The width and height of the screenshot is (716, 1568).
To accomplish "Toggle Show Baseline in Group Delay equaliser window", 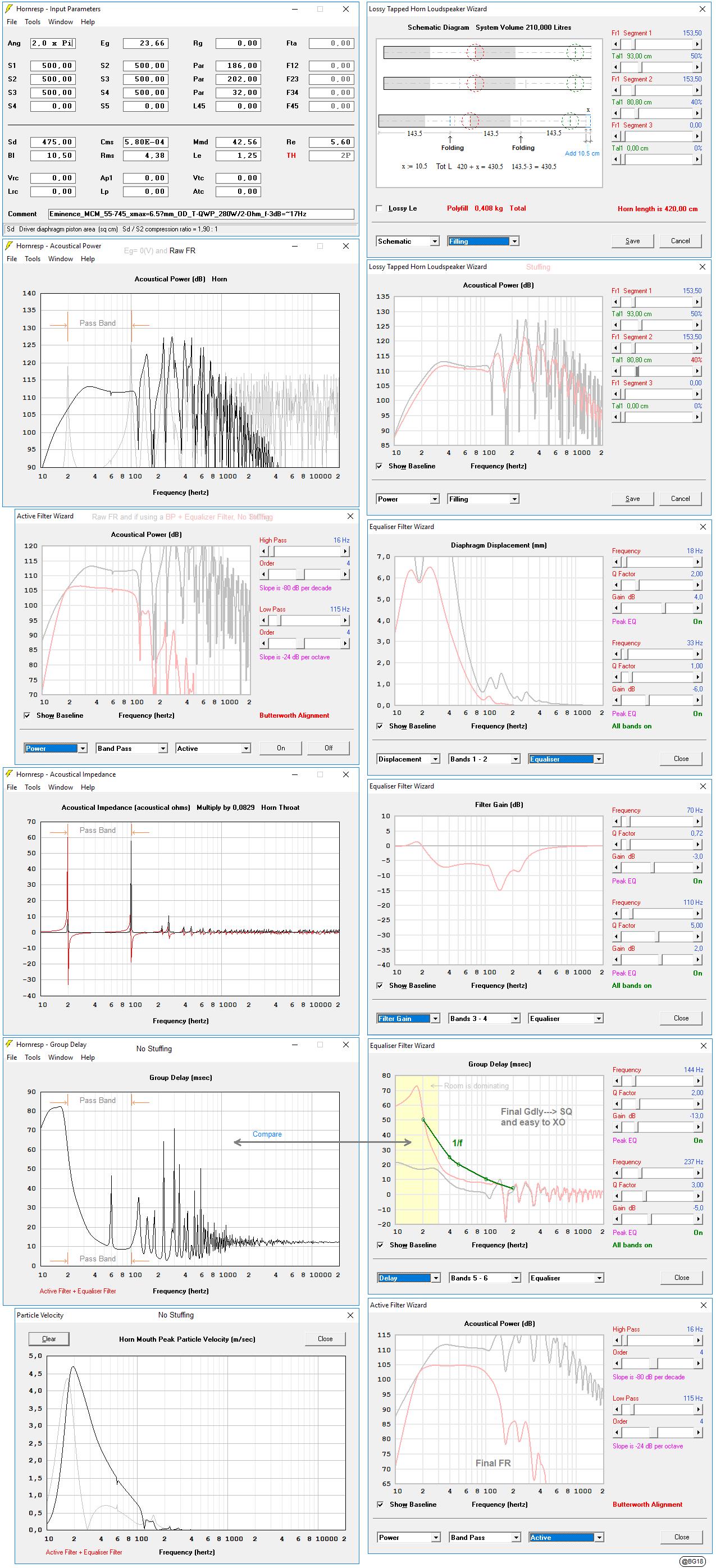I will click(380, 1245).
